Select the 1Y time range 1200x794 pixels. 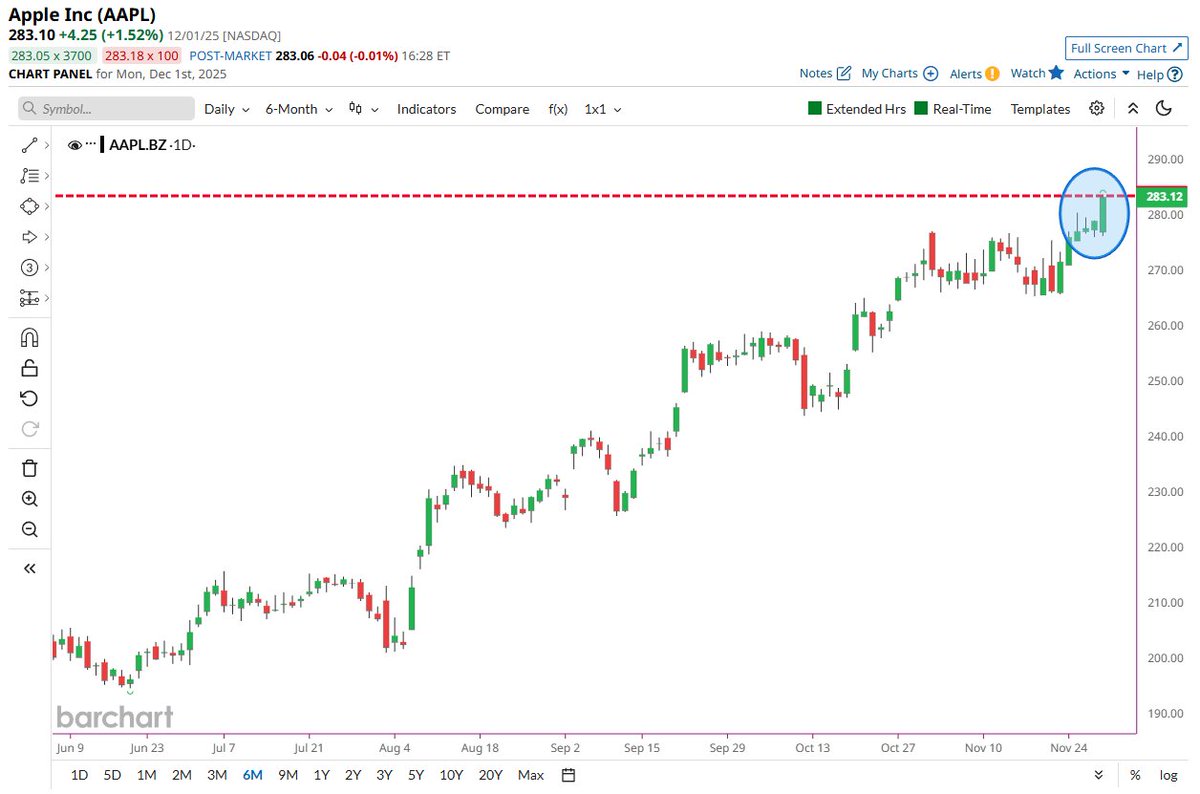(322, 775)
